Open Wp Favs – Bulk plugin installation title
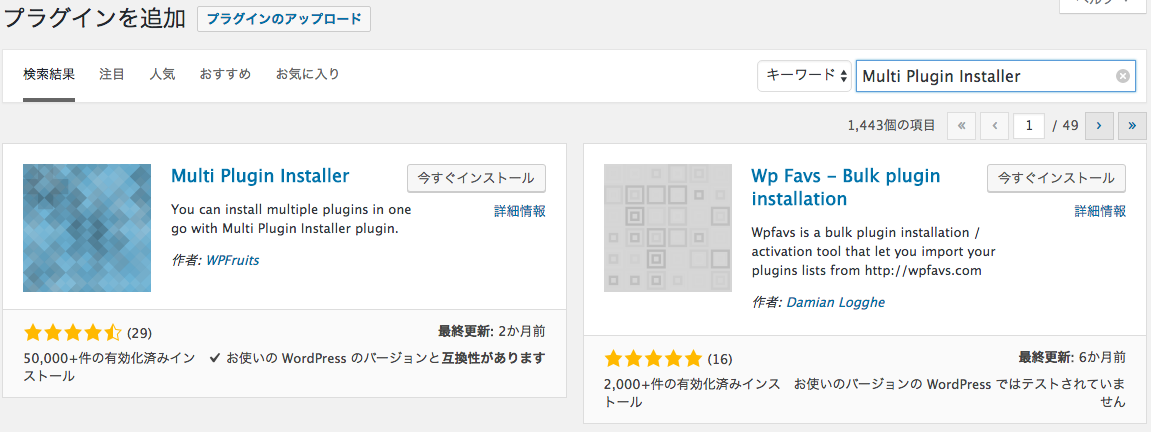 [846, 187]
